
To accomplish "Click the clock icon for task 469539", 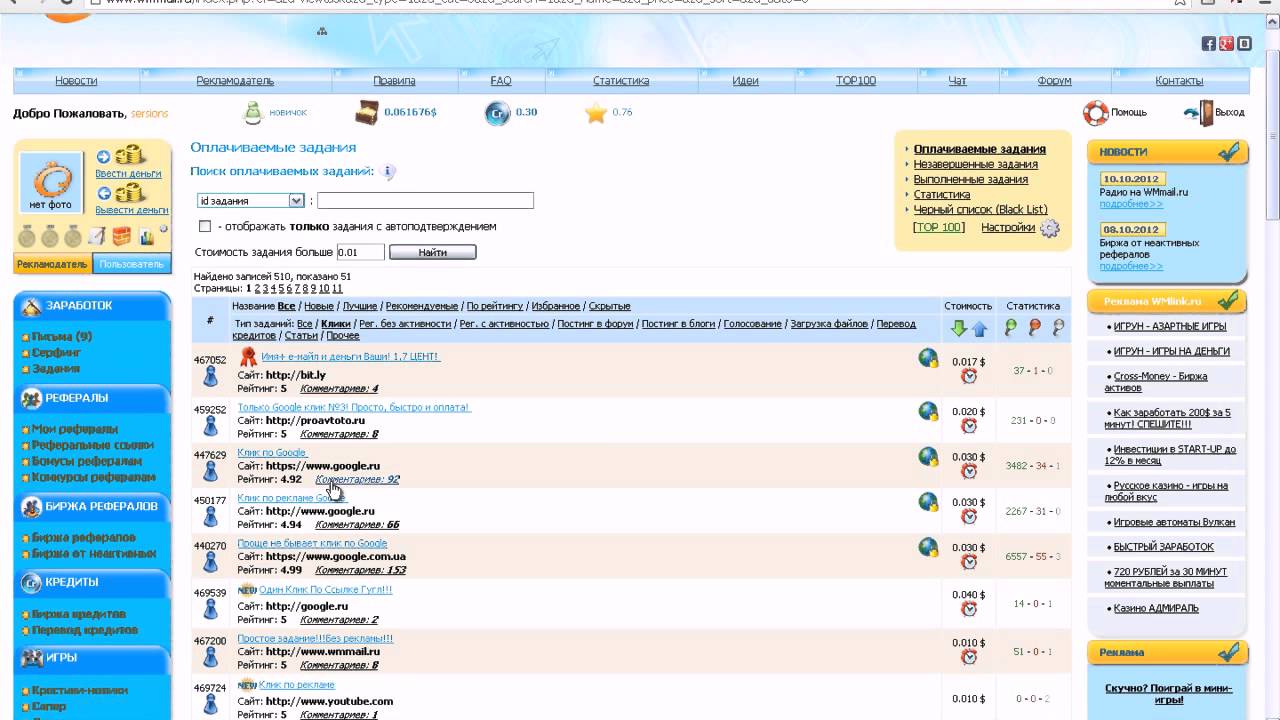I will click(x=969, y=609).
